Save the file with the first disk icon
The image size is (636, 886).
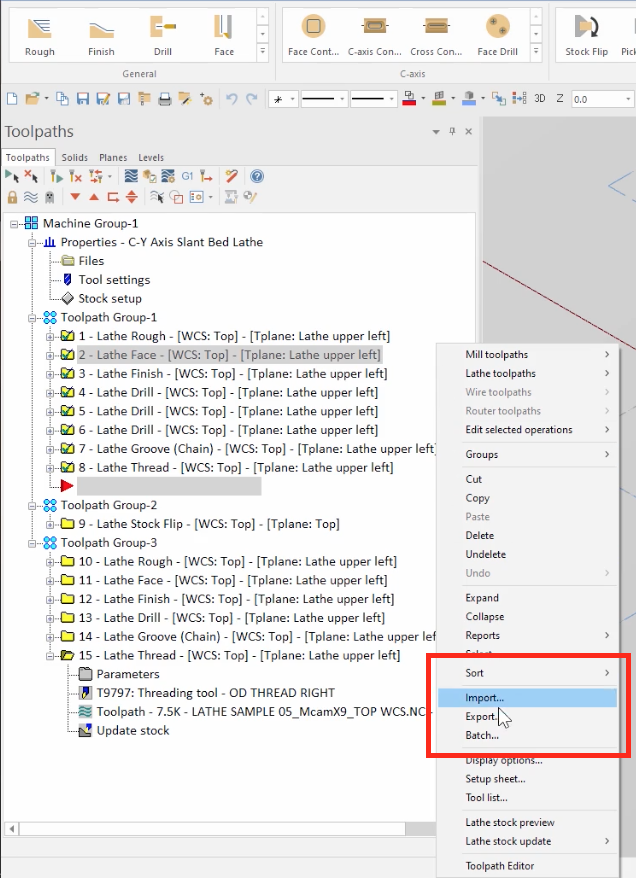pyautogui.click(x=82, y=99)
